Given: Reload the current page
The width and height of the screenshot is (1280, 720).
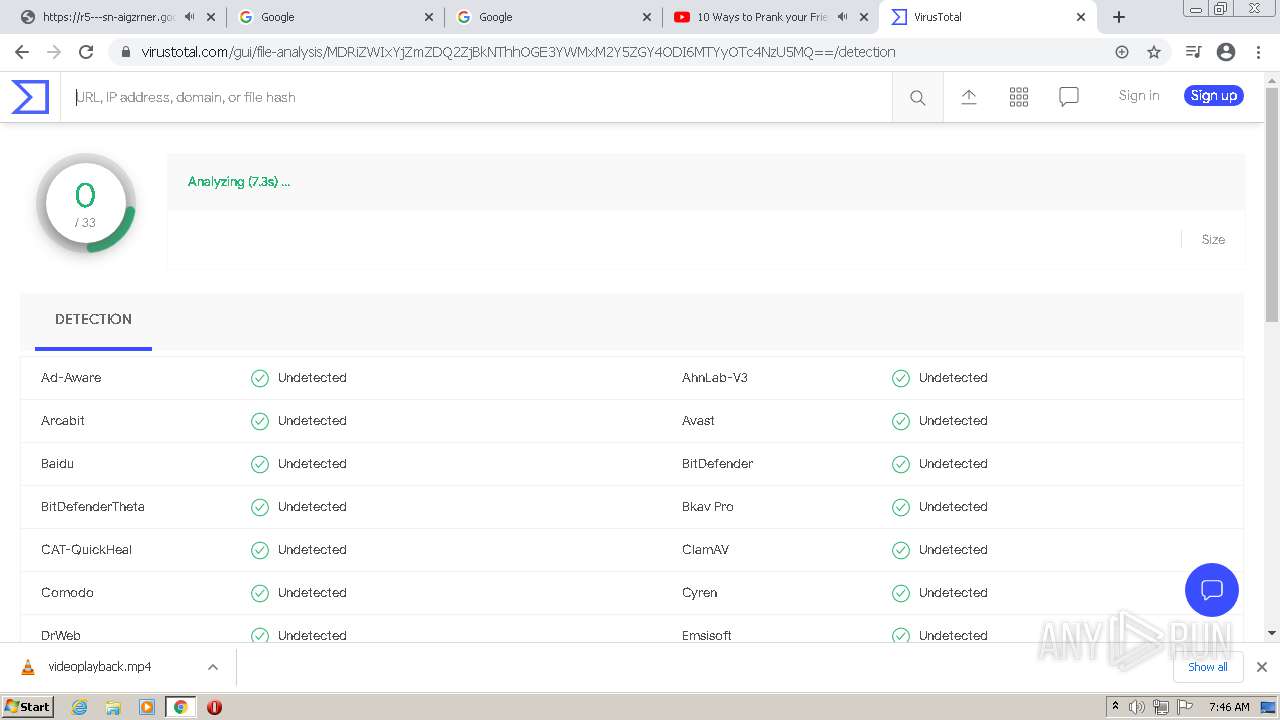Looking at the screenshot, I should tap(86, 52).
